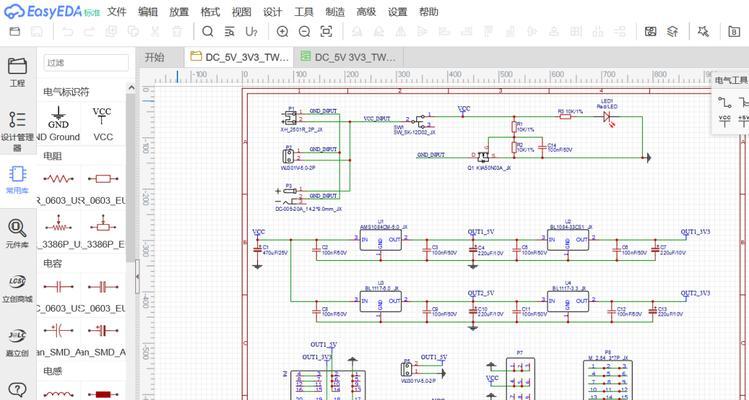Image resolution: width=749 pixels, height=400 pixels.
Task: Select the U1 AMS1084CM-5.0 regulator component
Action: pos(381,239)
